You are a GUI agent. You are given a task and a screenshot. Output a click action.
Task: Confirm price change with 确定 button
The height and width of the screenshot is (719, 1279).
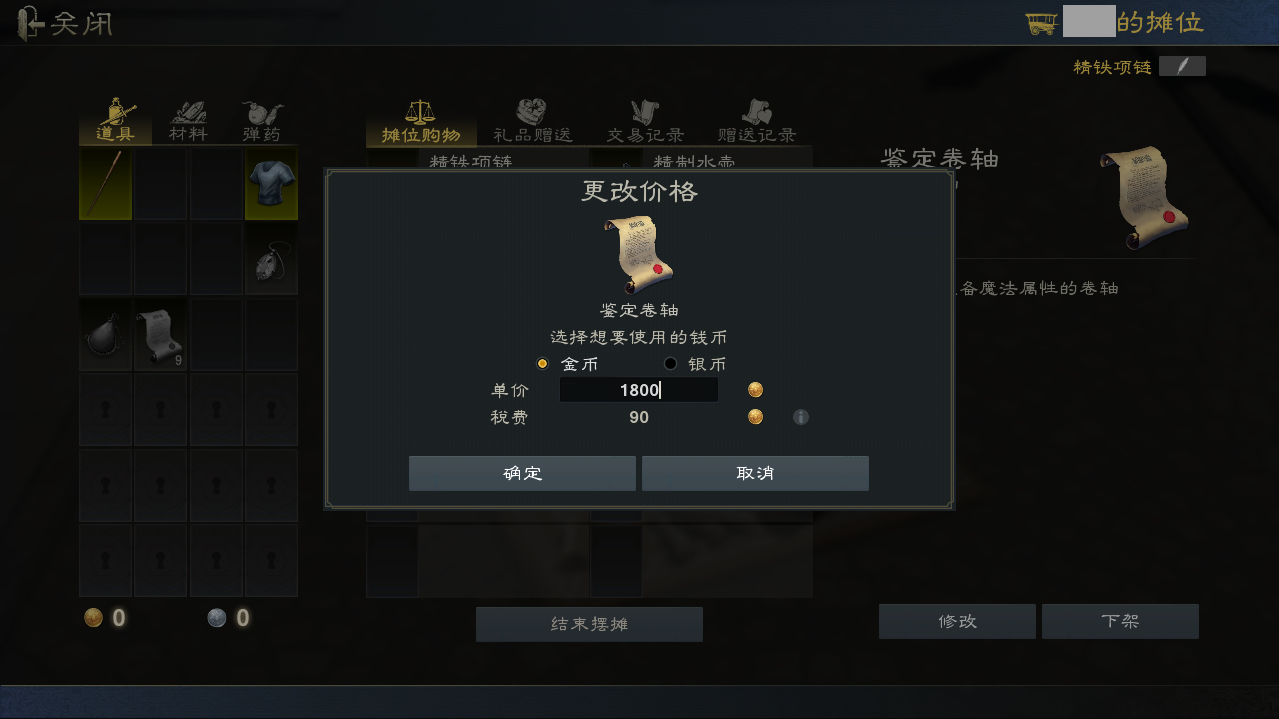[x=522, y=473]
